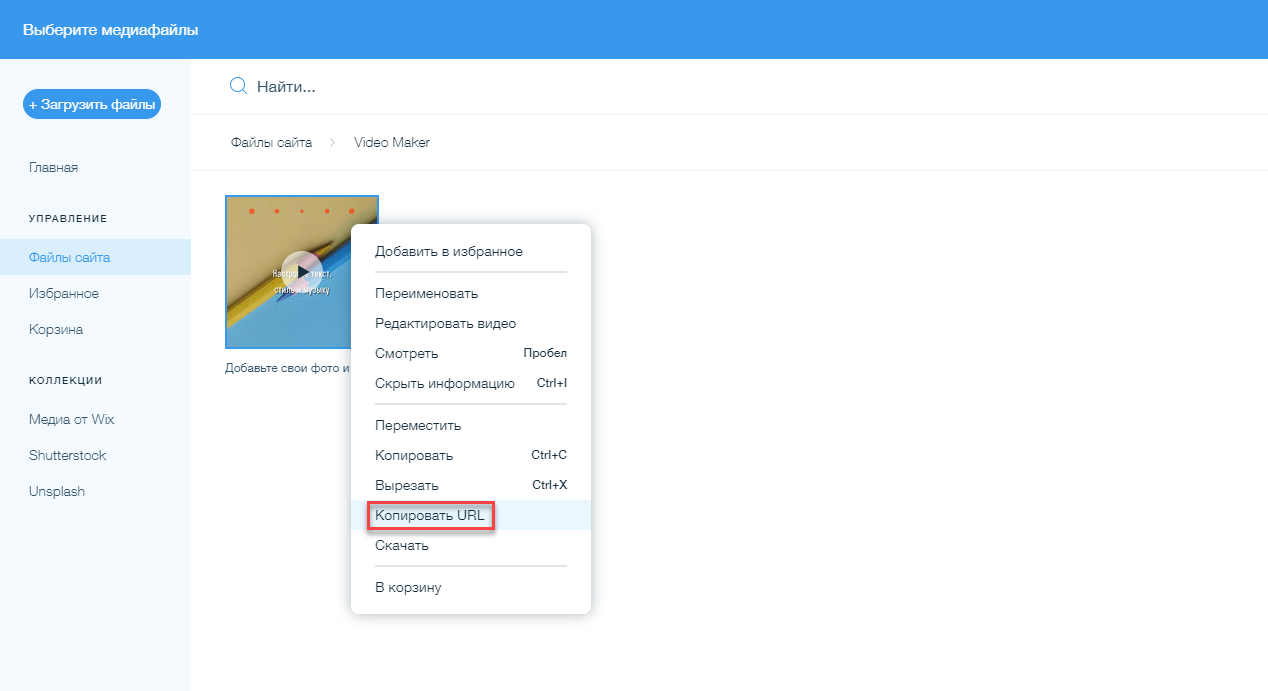Open Медиа от Wix collection
Viewport: 1268px width, 691px height.
(x=71, y=419)
